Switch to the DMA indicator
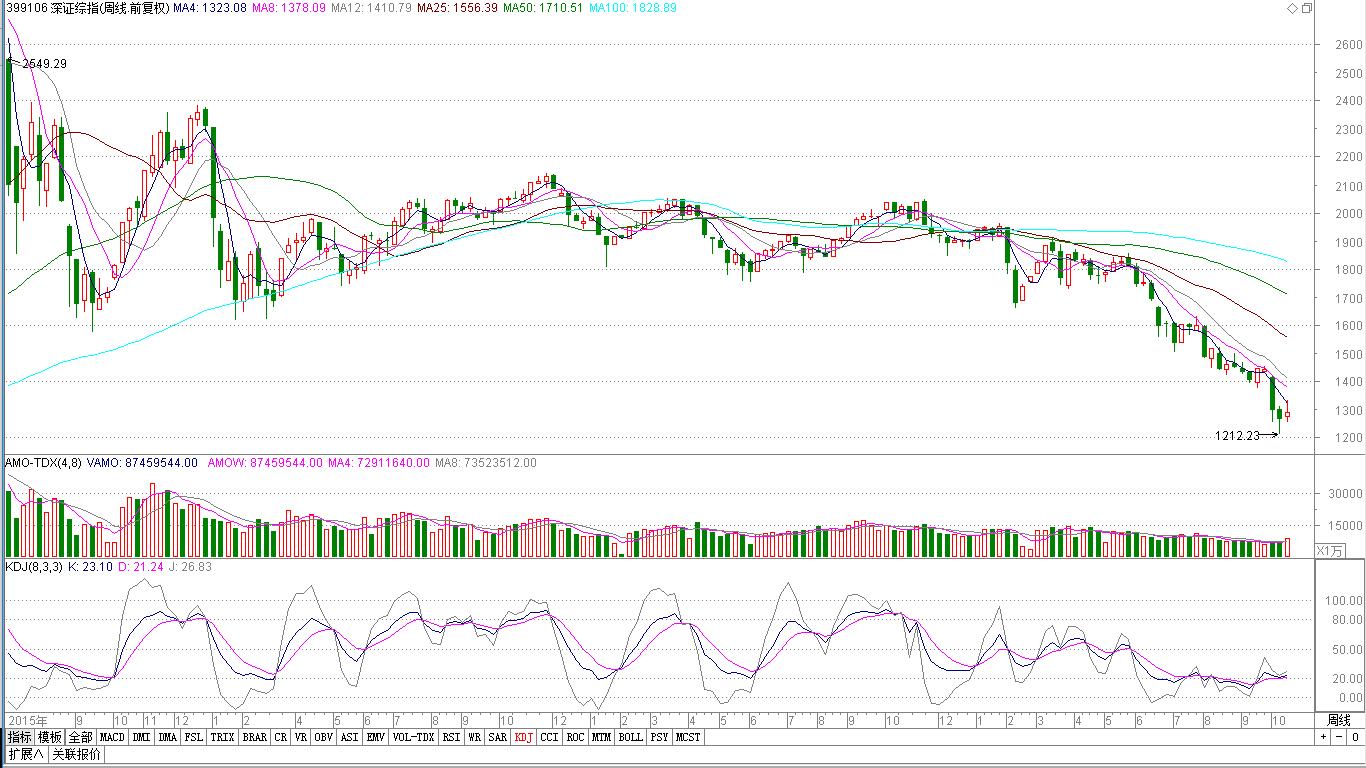The height and width of the screenshot is (768, 1366). point(168,737)
